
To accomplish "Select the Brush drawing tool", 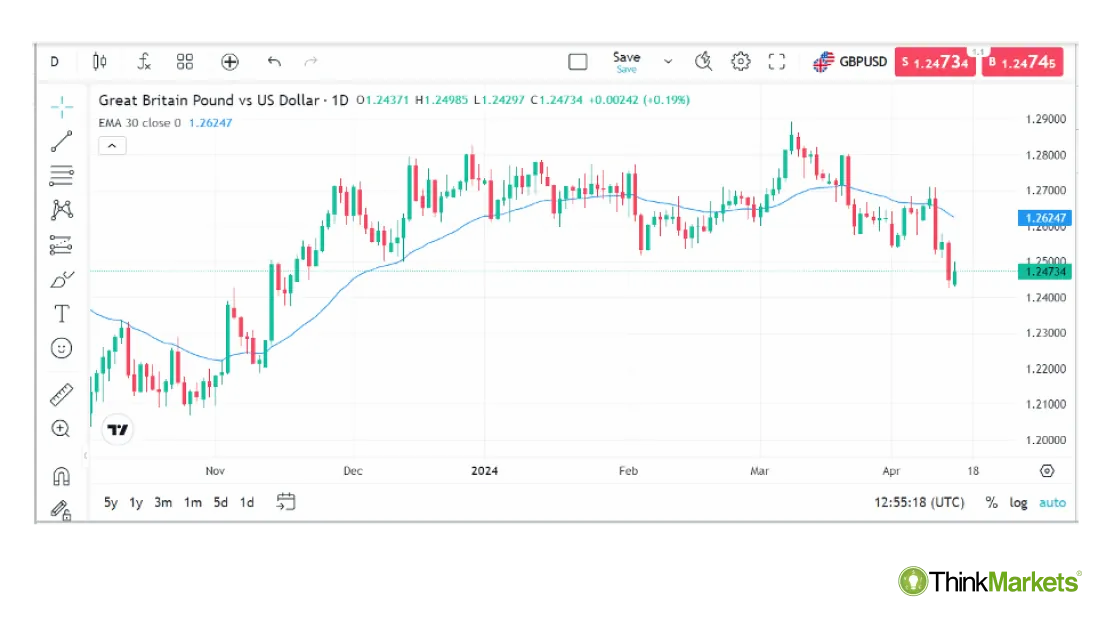I will [61, 280].
